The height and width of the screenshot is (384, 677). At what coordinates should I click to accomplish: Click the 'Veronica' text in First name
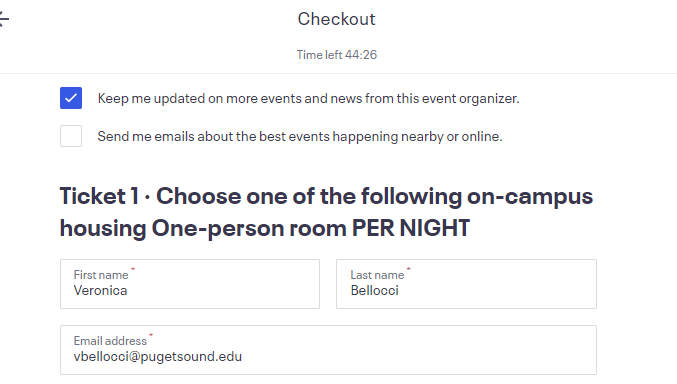pos(100,290)
